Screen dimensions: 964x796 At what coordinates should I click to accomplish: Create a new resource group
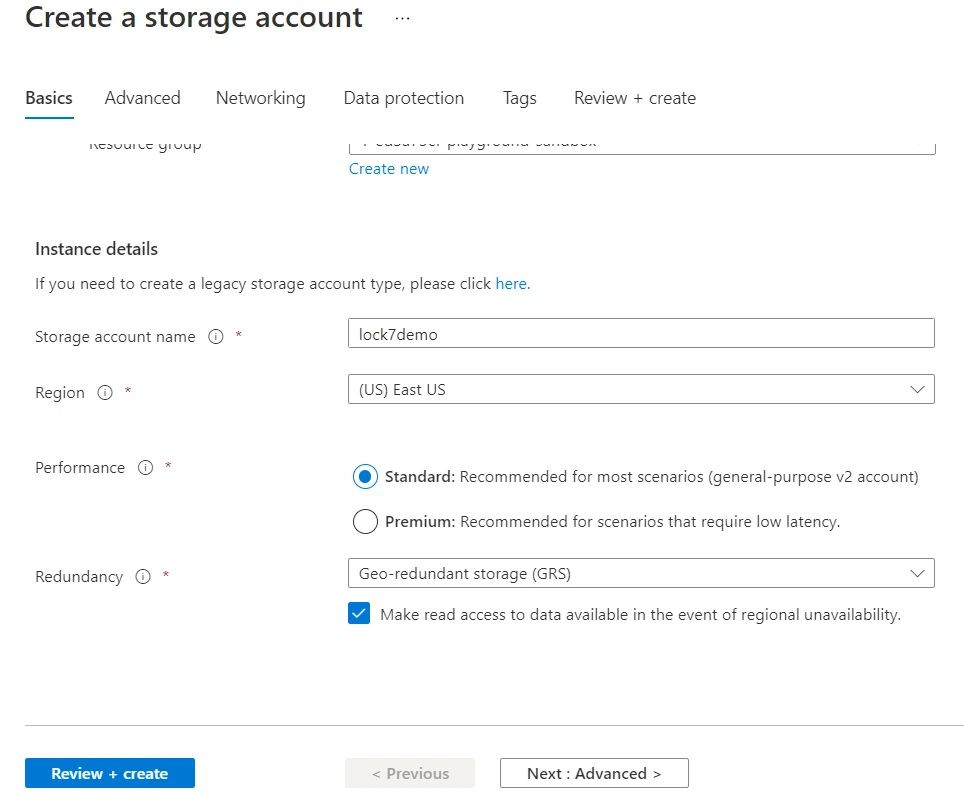point(388,168)
